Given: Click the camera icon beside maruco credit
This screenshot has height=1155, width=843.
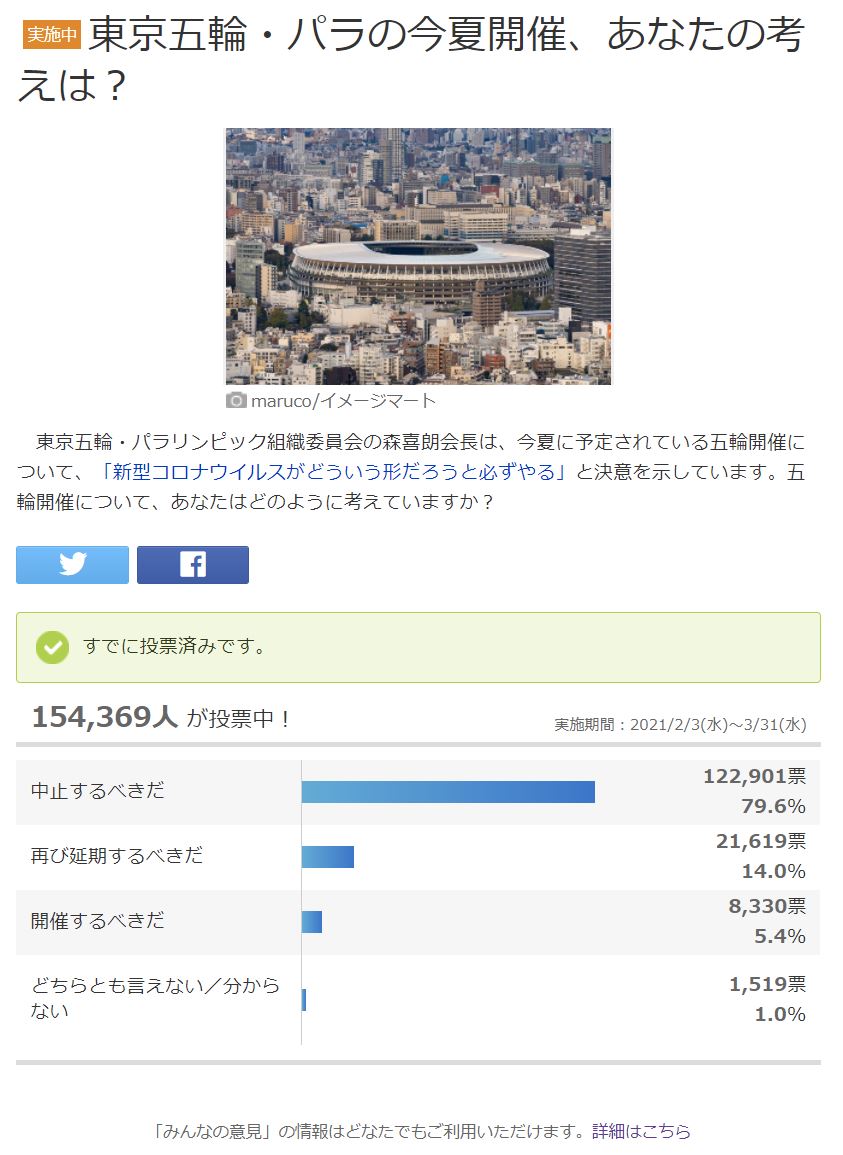Looking at the screenshot, I should 236,401.
